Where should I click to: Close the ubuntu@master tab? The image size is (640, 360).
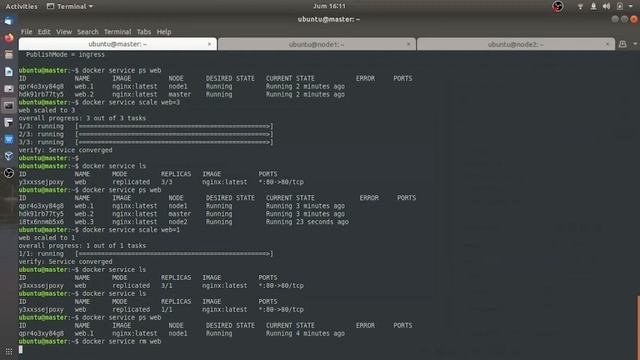[209, 44]
